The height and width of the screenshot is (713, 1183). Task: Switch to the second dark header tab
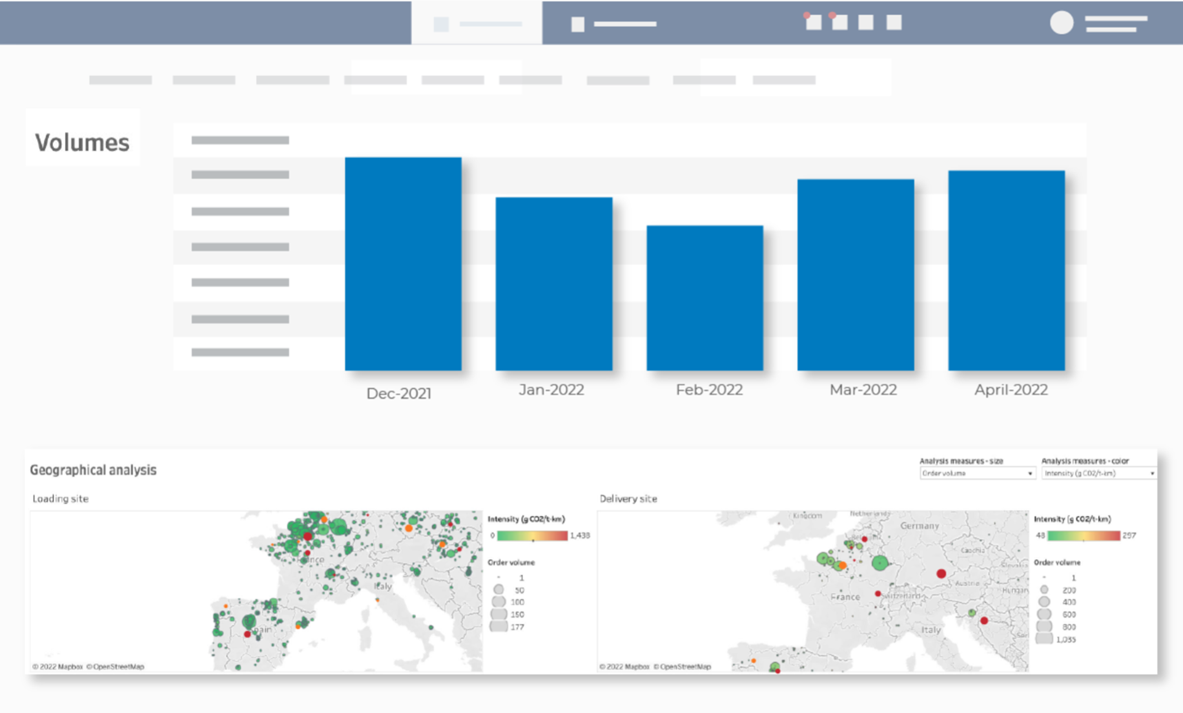613,24
